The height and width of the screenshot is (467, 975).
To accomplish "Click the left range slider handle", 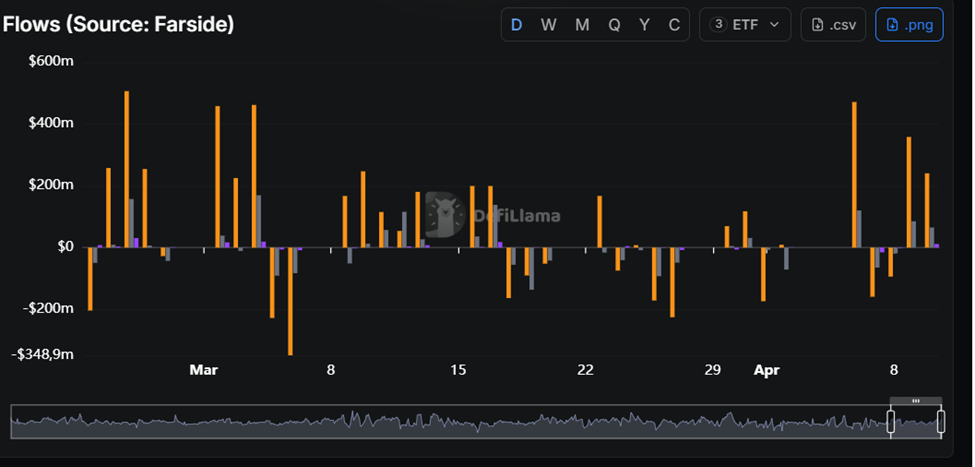I will pos(890,422).
